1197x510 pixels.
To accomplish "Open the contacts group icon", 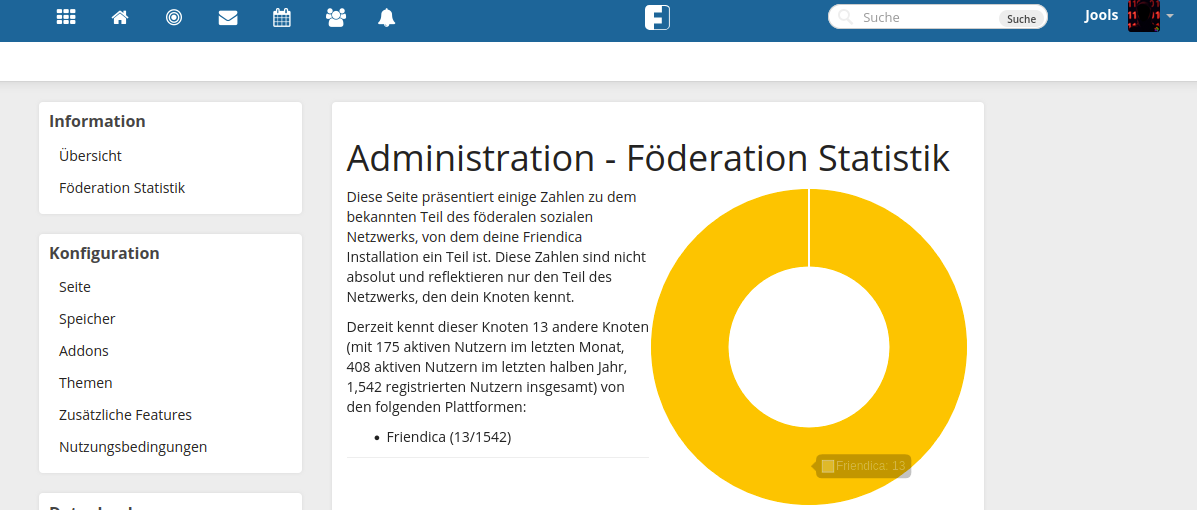I will [x=335, y=17].
